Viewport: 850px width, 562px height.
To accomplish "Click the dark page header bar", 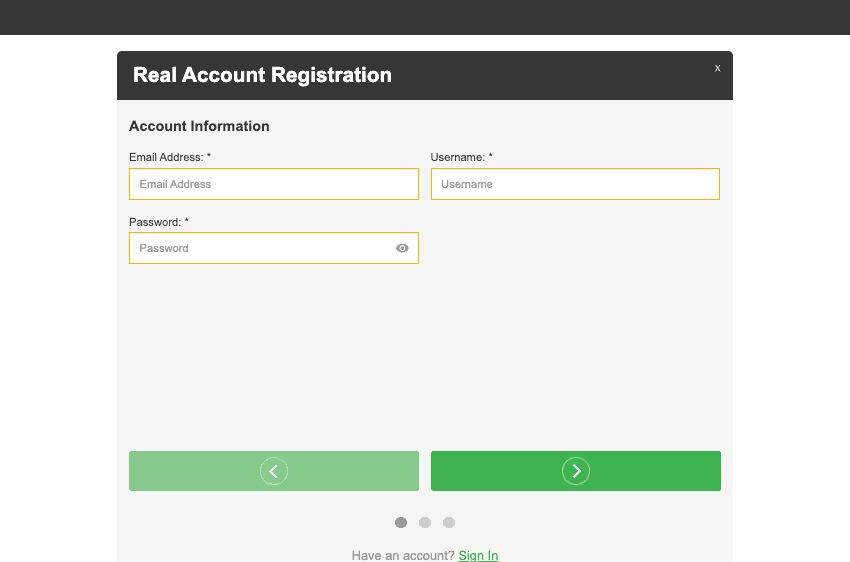I will [425, 17].
